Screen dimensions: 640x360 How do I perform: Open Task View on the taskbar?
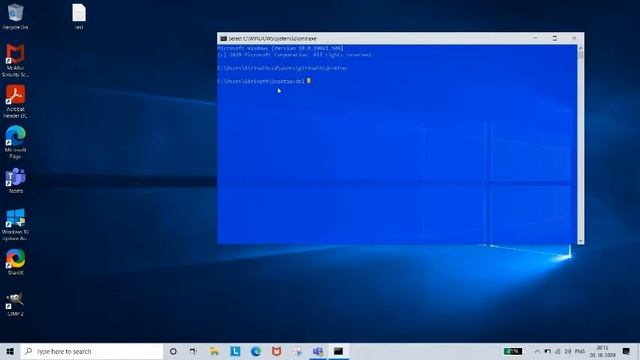(x=193, y=351)
